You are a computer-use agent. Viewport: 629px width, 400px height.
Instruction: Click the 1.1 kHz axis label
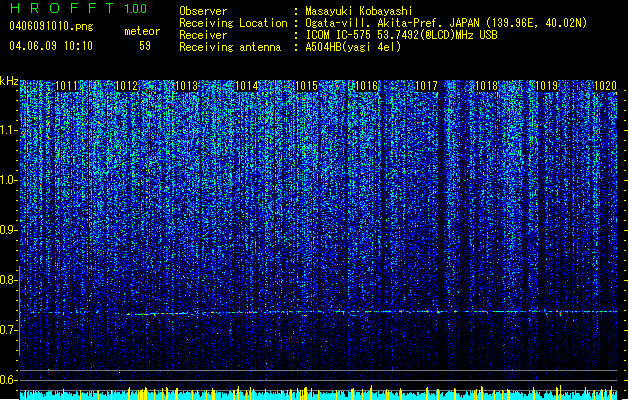click(9, 130)
